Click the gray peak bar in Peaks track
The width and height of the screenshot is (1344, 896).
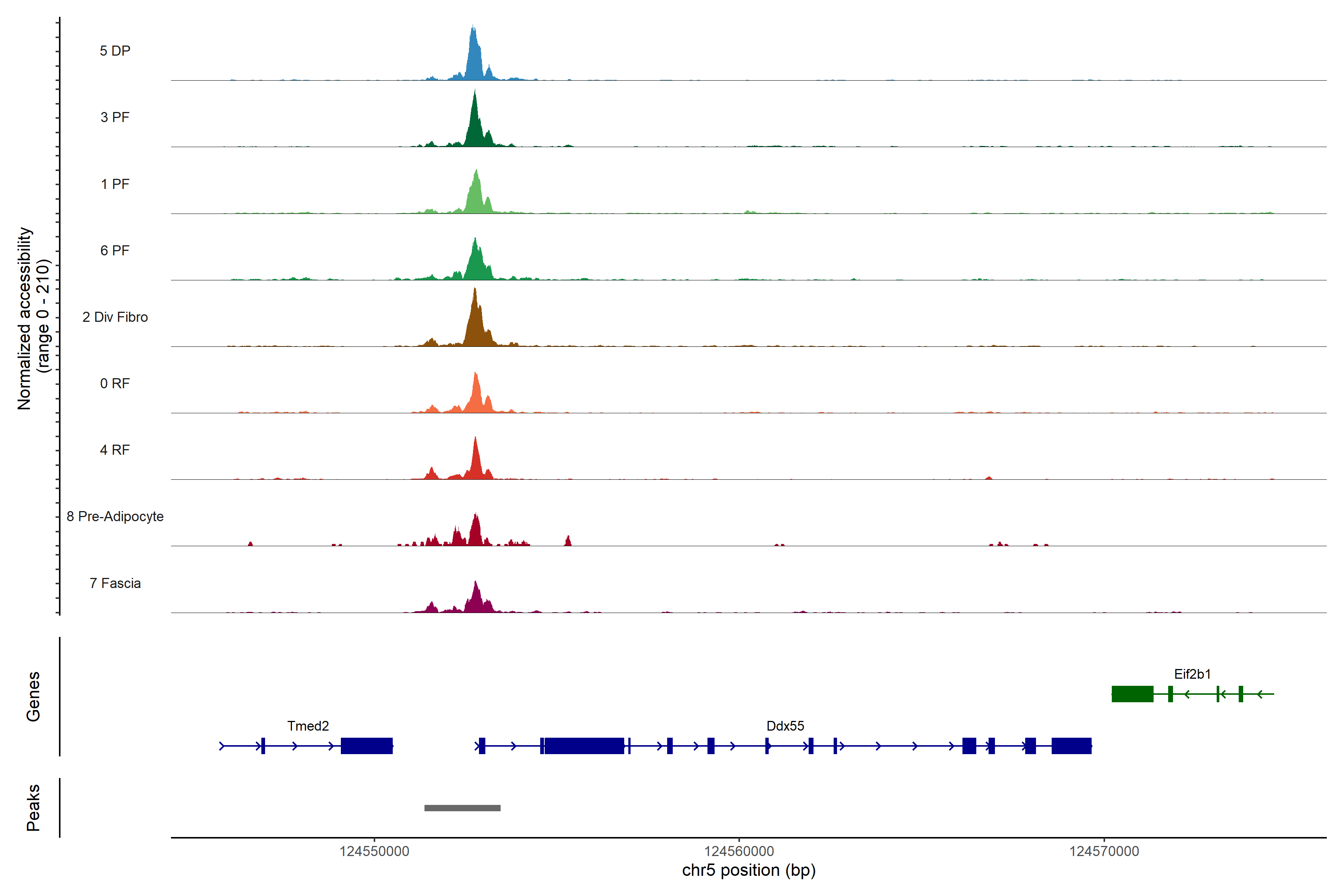click(462, 808)
